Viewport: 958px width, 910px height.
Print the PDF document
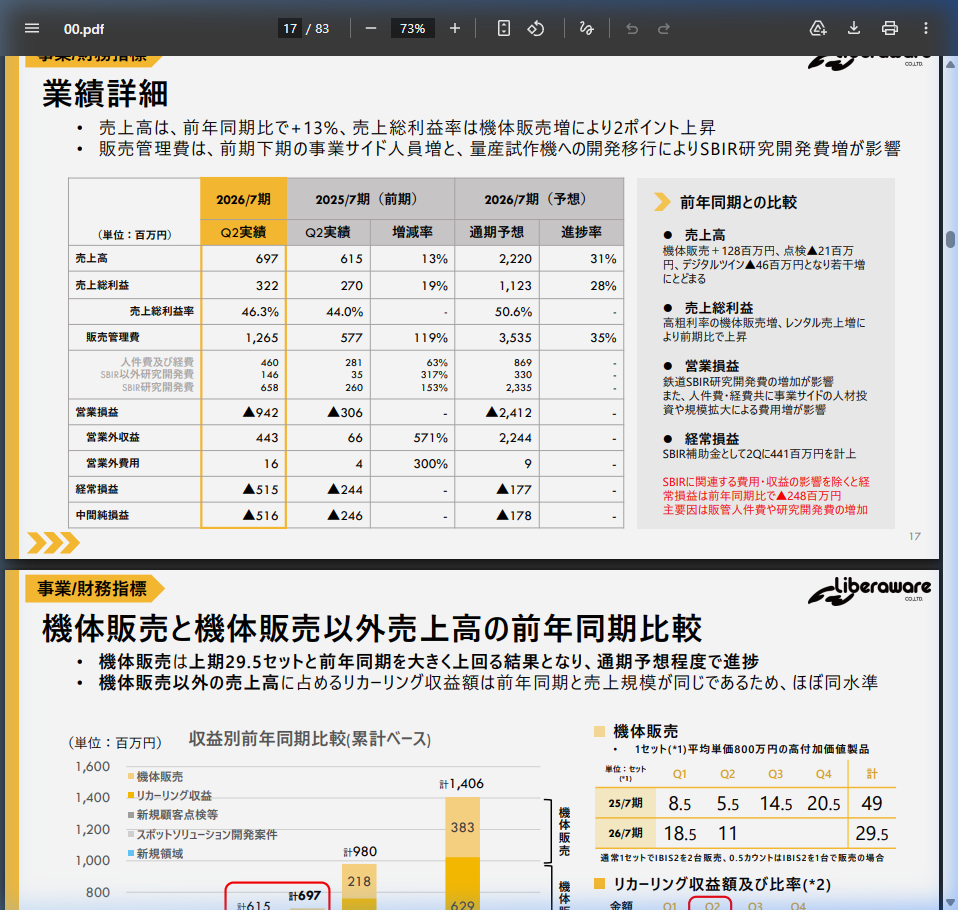(x=890, y=28)
